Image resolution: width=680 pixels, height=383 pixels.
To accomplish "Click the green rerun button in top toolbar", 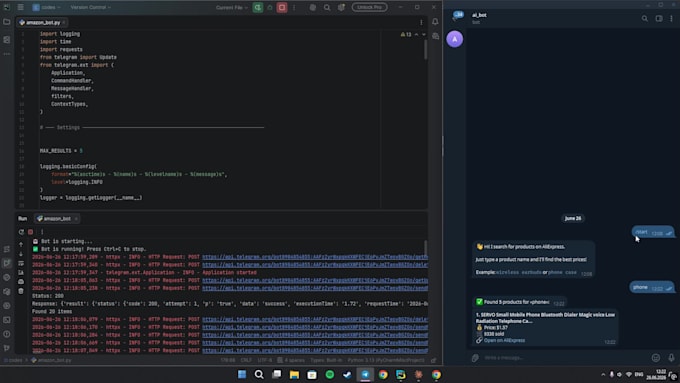I will tap(258, 7).
